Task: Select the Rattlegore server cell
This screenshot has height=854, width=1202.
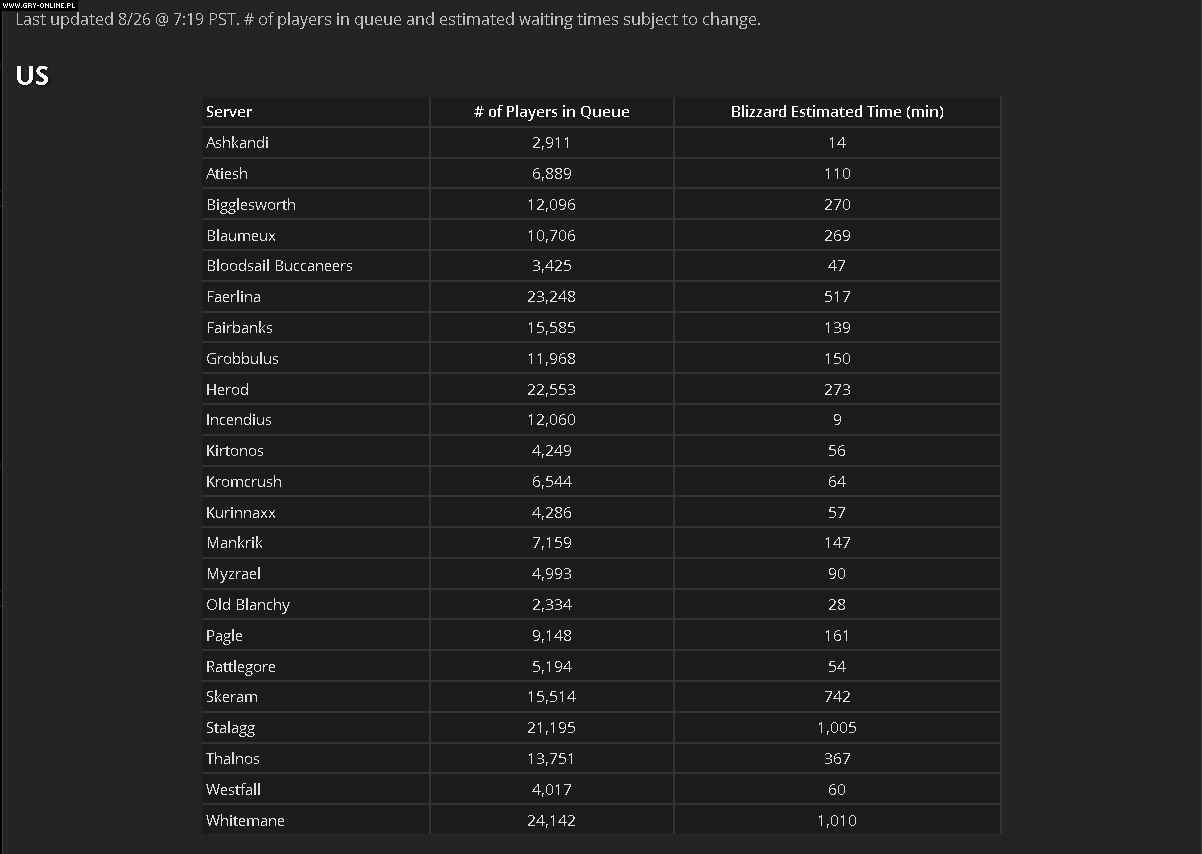Action: [240, 667]
